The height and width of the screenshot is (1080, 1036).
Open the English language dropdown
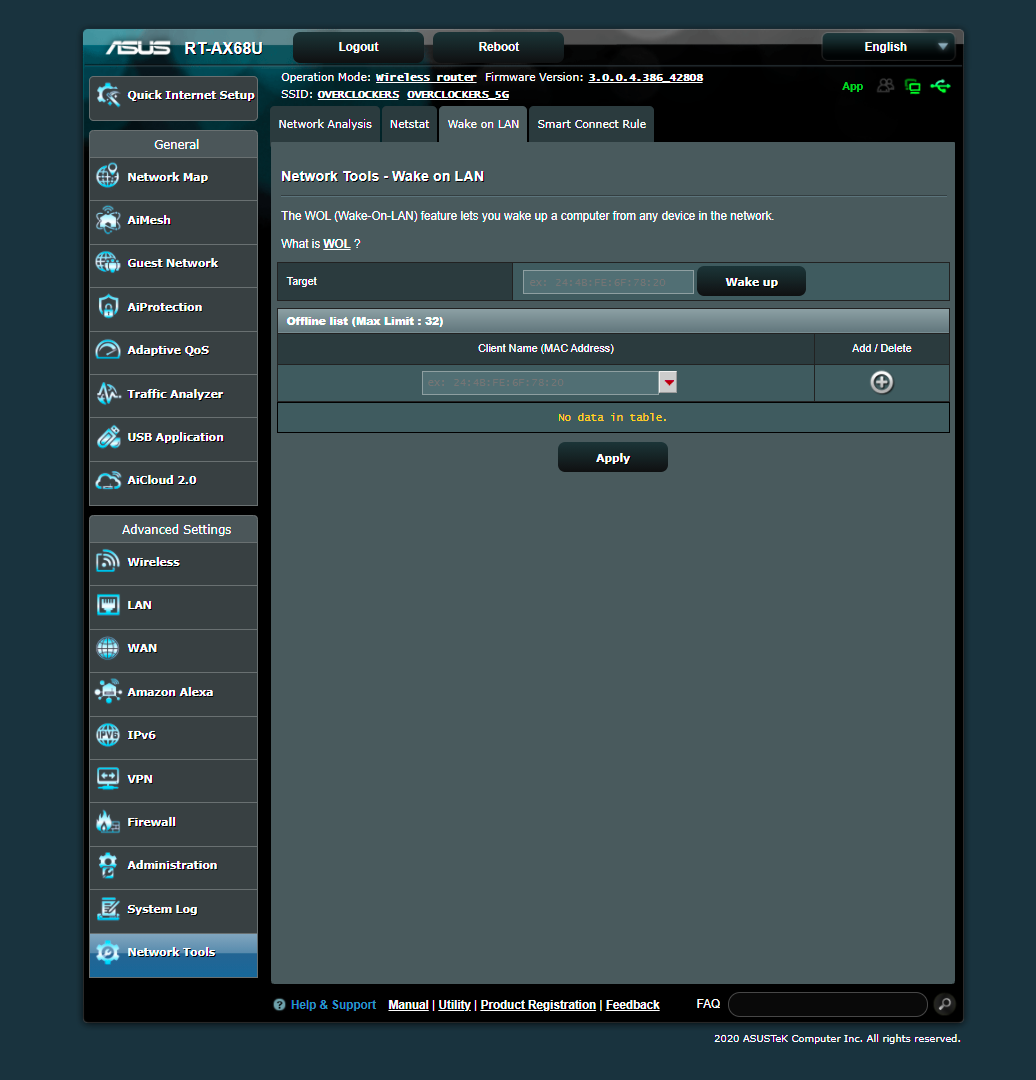(x=888, y=47)
